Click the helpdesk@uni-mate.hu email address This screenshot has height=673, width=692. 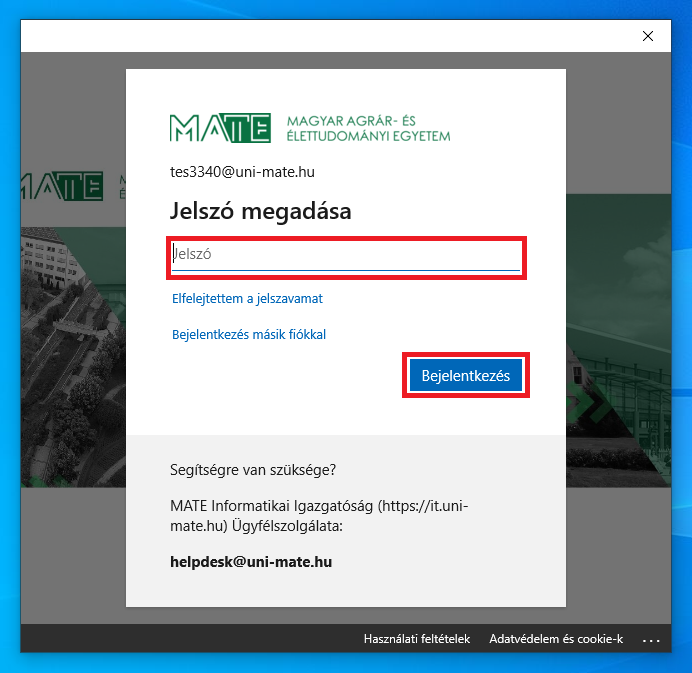tap(251, 562)
